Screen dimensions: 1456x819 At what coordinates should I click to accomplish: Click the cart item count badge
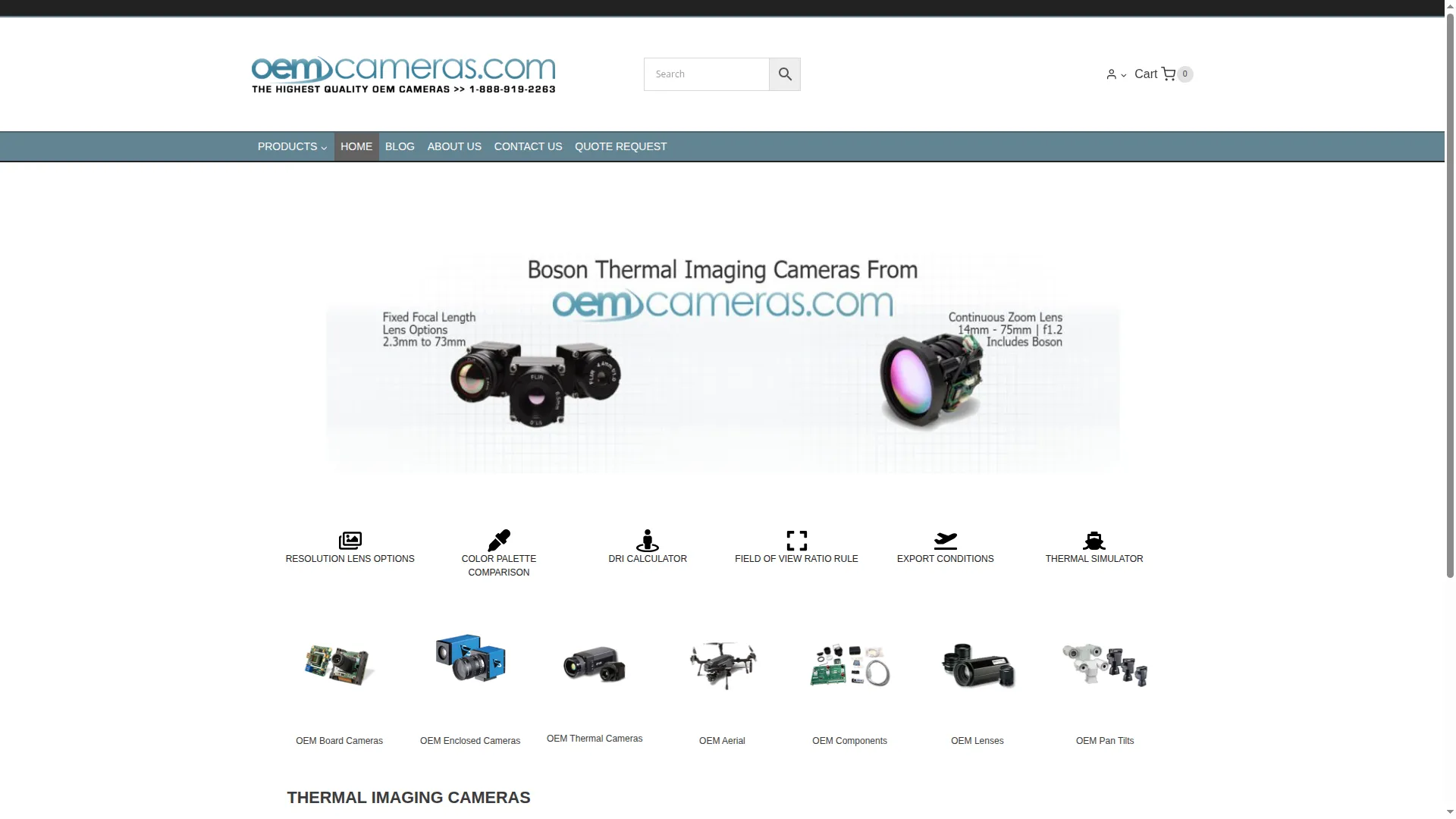1185,74
